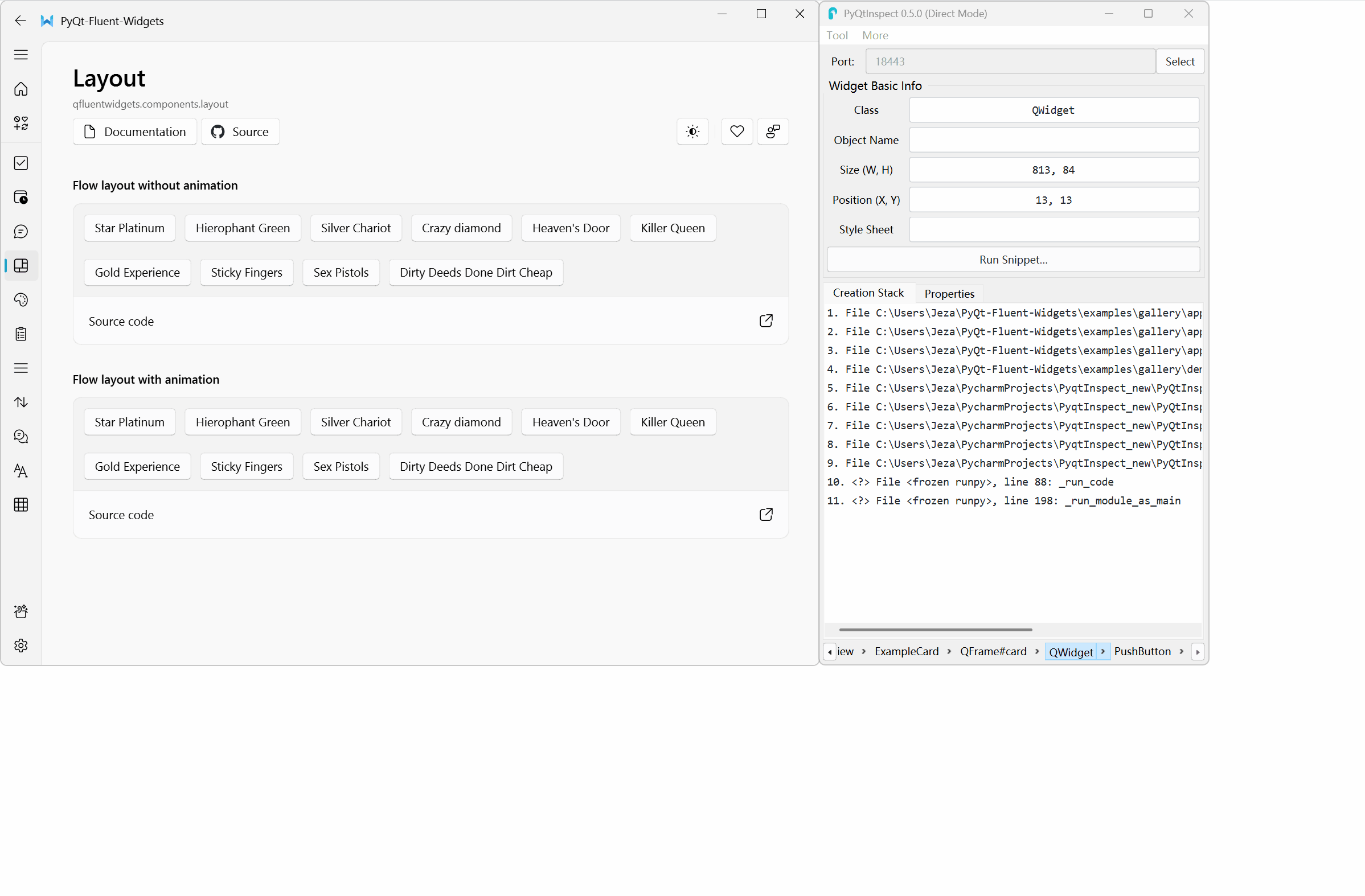Open the Home page from the sidebar

(21, 89)
